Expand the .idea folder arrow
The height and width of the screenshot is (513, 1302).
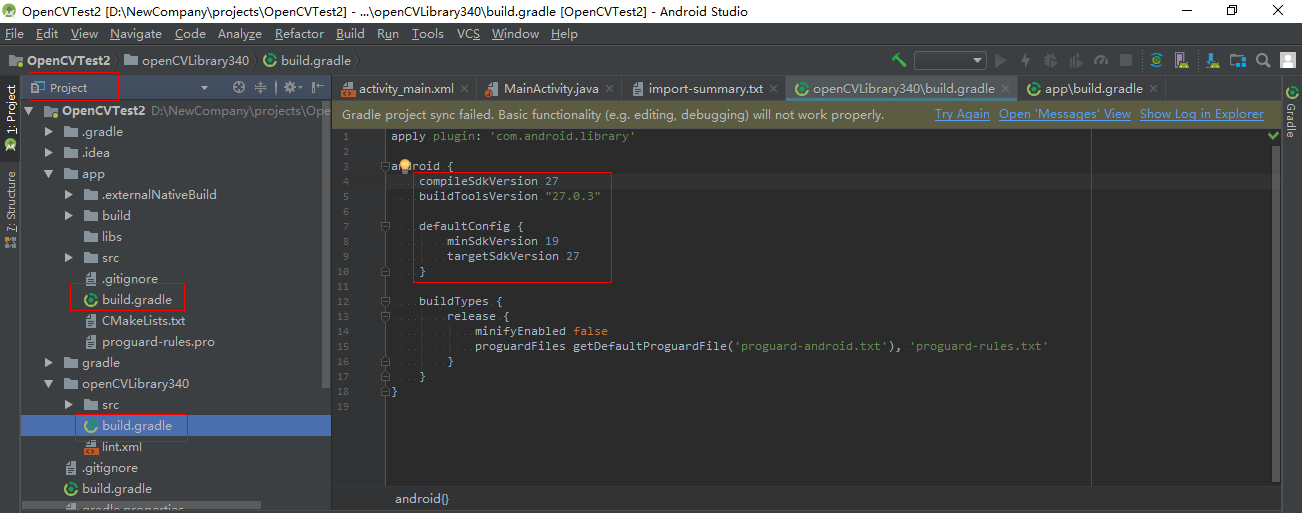tap(49, 153)
